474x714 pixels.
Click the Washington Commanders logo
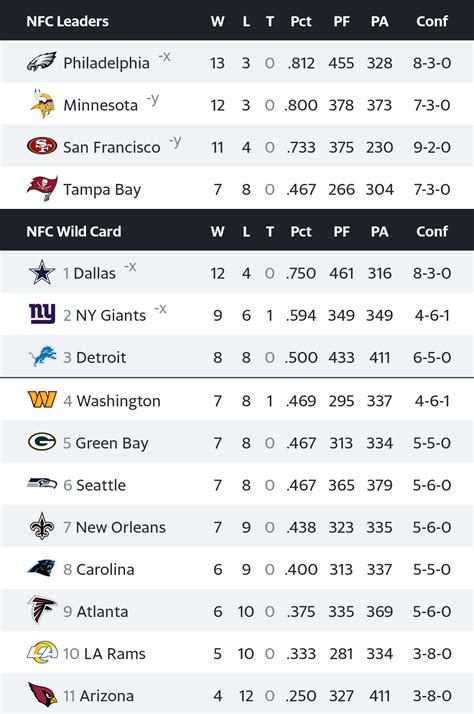pyautogui.click(x=42, y=399)
